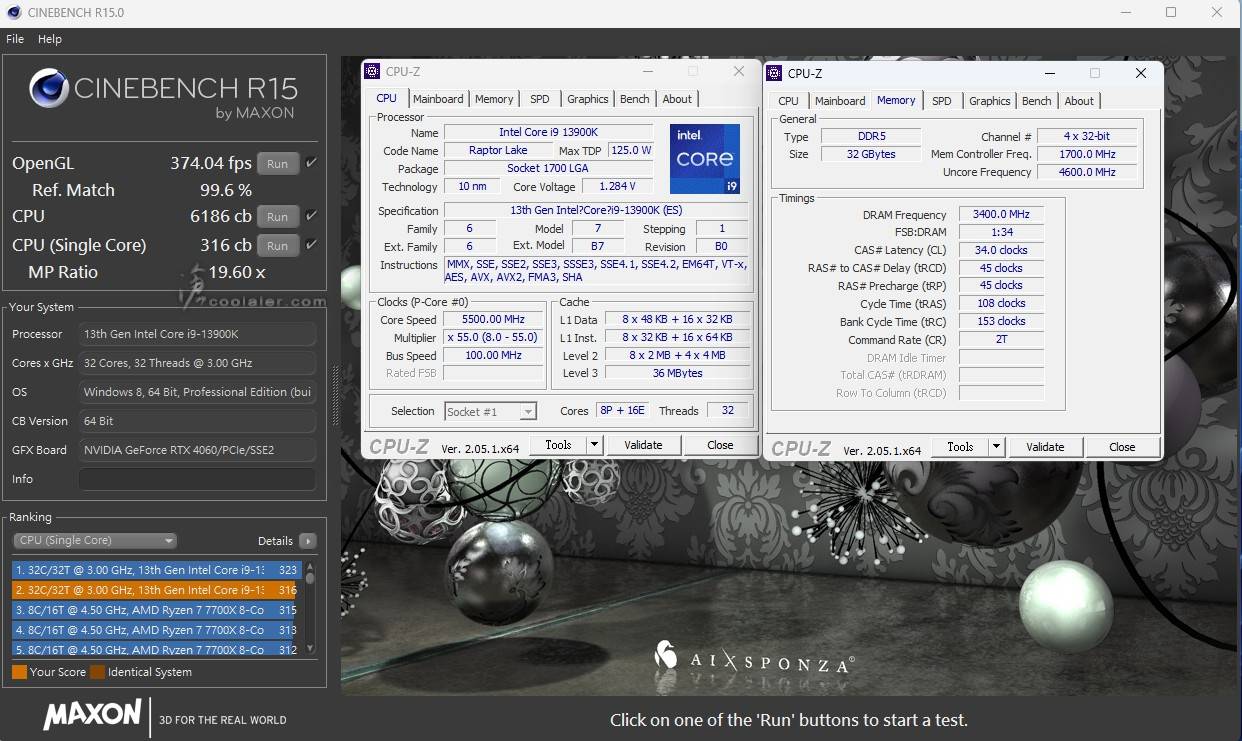Screen dimensions: 1242x741
Task: Click the Info text field
Action: [x=197, y=479]
